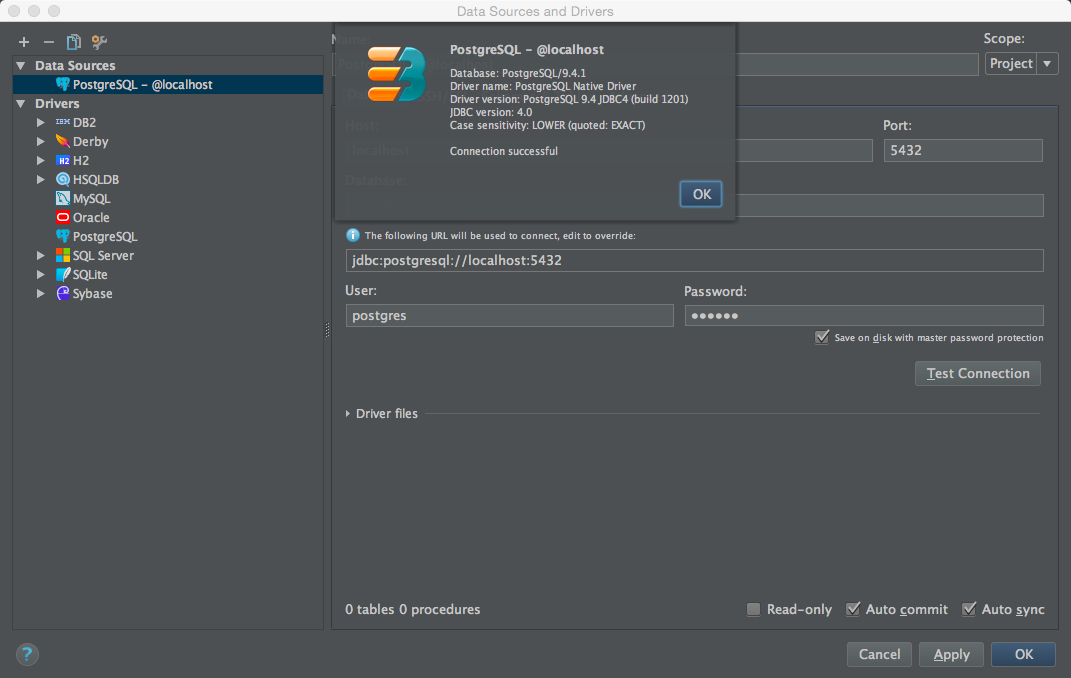
Task: Click the add data source plus icon
Action: point(24,42)
